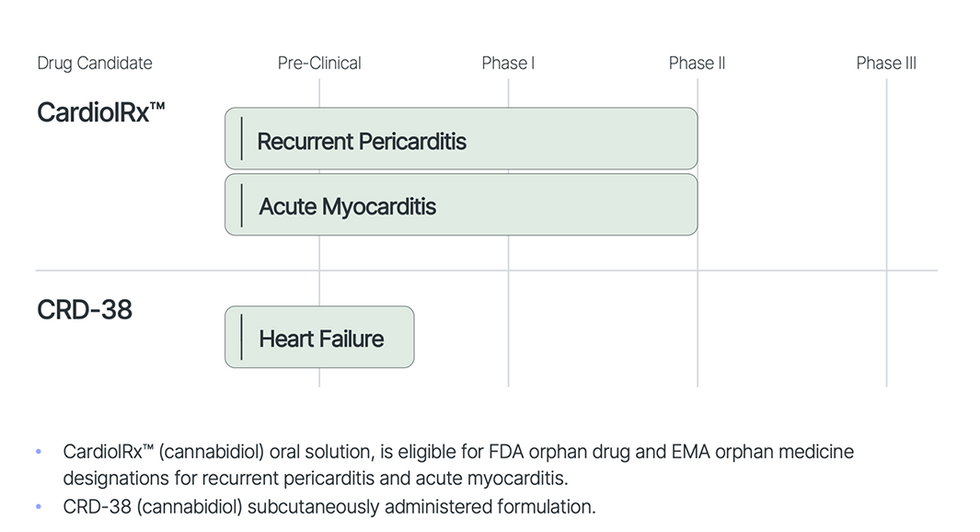Click the bullet dot beside CardiolRx footnote
Image resolution: width=980 pixels, height=532 pixels.
[x=39, y=452]
